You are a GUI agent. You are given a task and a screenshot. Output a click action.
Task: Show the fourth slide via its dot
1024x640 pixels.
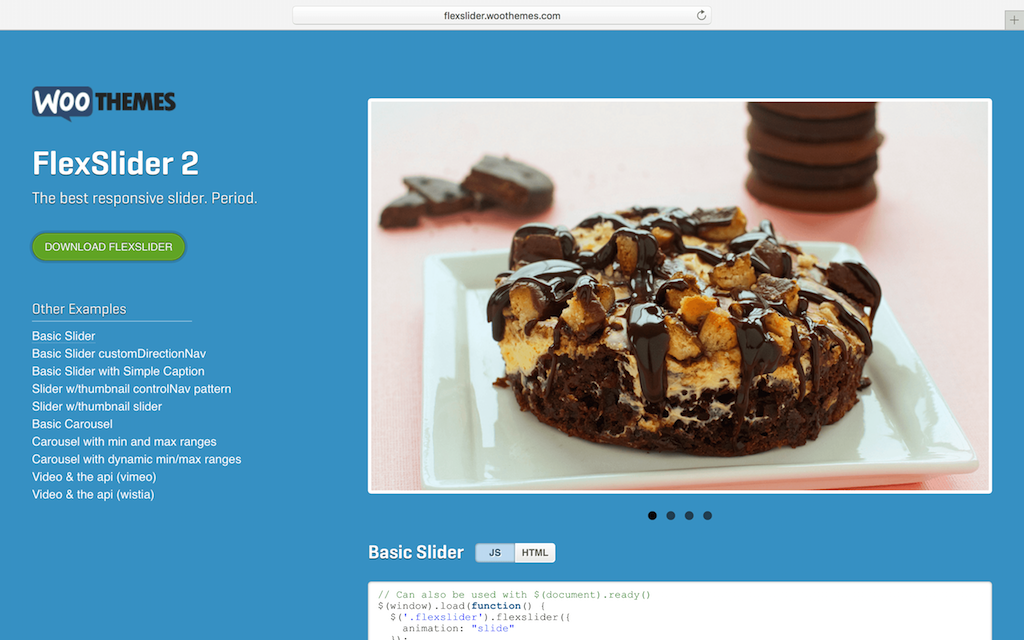pos(707,515)
